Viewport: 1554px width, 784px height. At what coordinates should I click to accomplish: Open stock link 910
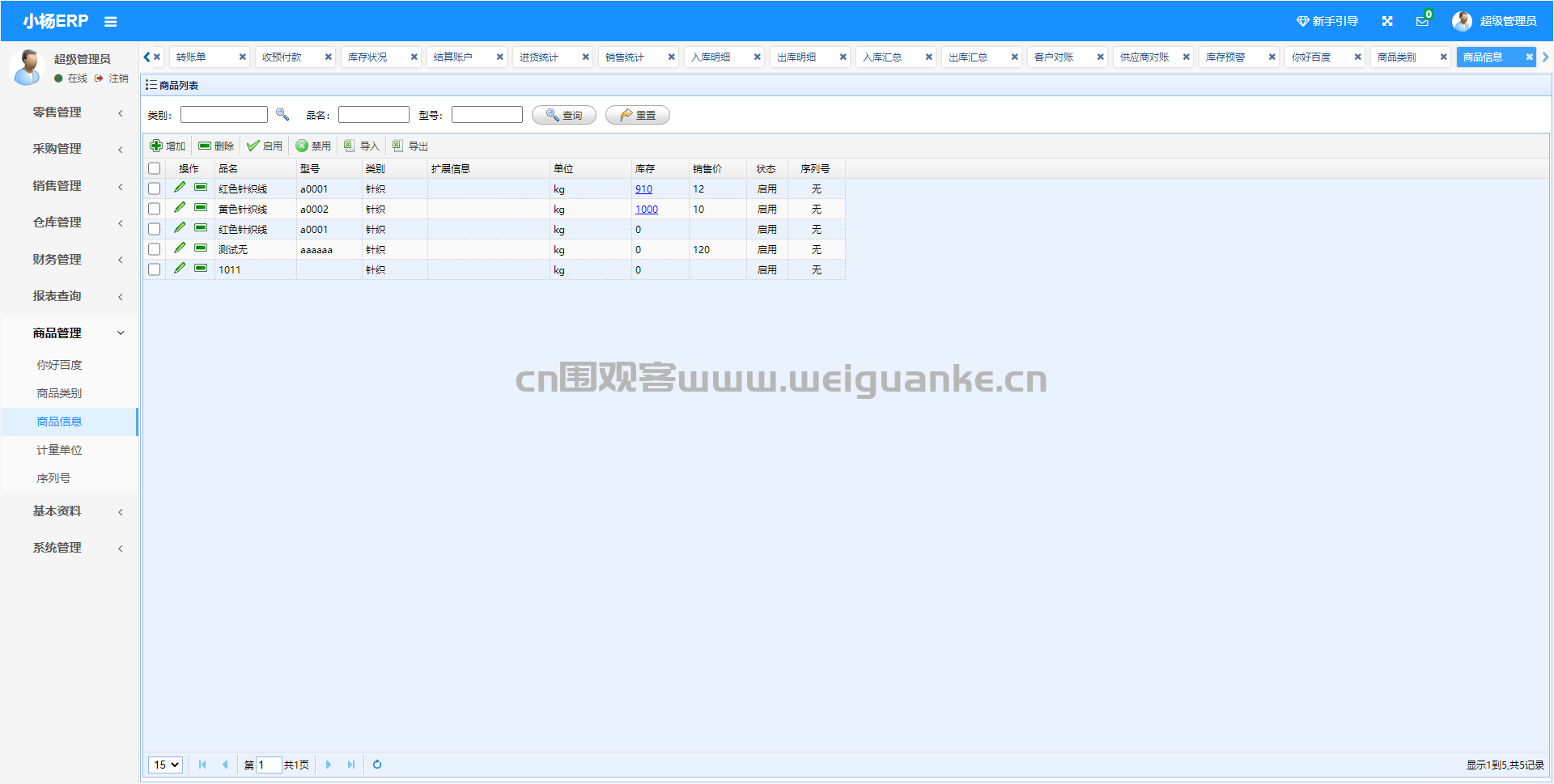click(643, 189)
